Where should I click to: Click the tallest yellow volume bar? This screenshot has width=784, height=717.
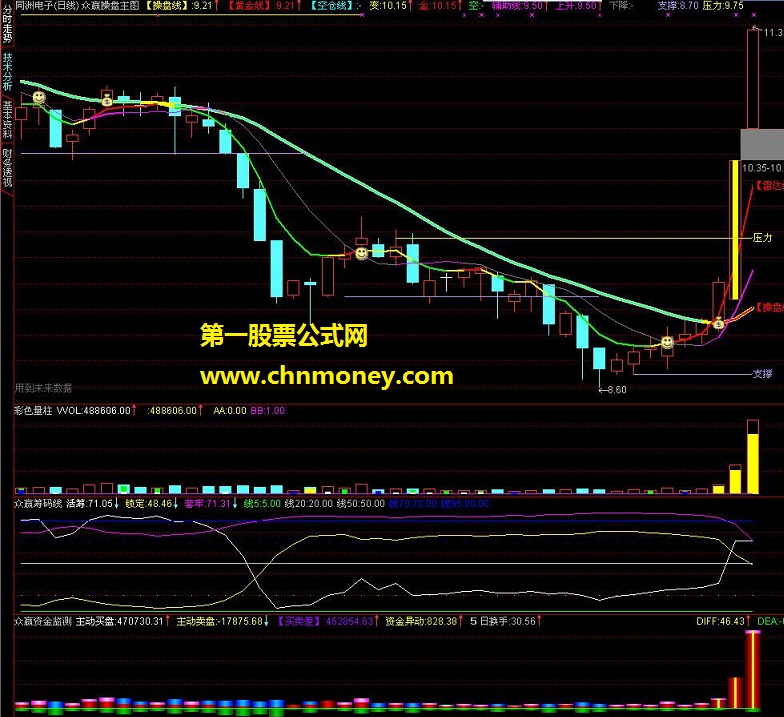[752, 463]
